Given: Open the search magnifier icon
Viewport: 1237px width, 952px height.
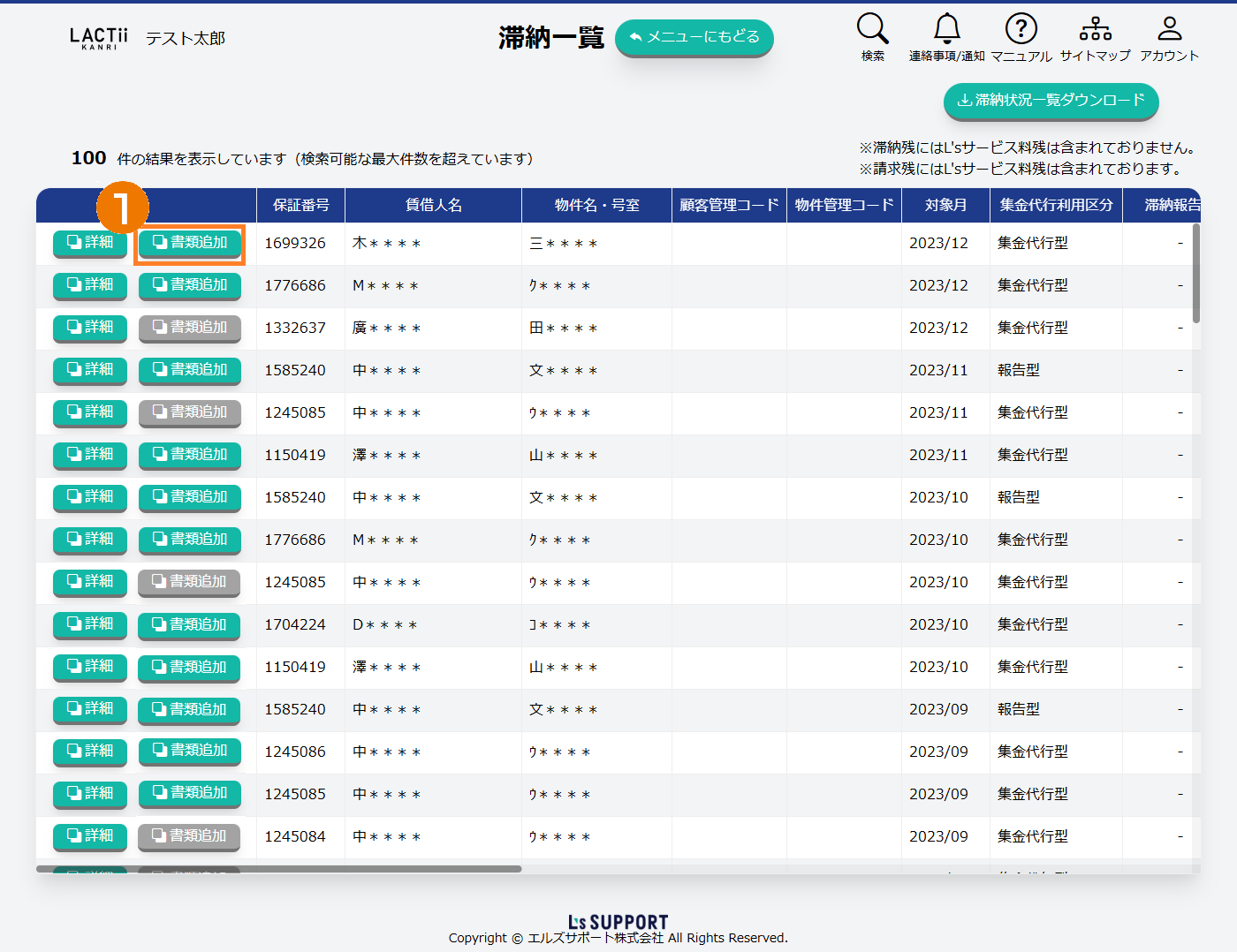Looking at the screenshot, I should [x=872, y=29].
